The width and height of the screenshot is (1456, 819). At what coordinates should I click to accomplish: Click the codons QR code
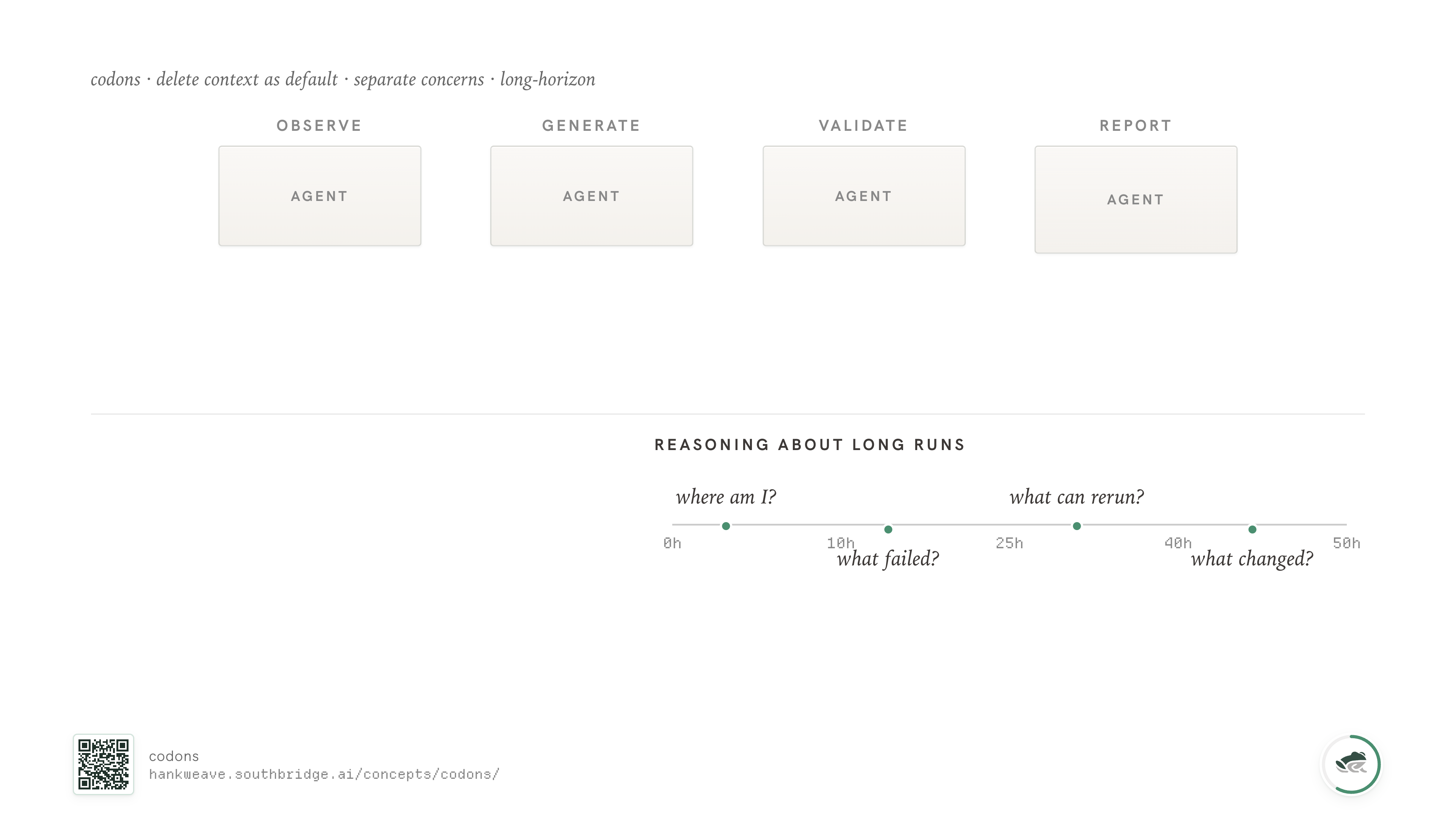(x=104, y=764)
